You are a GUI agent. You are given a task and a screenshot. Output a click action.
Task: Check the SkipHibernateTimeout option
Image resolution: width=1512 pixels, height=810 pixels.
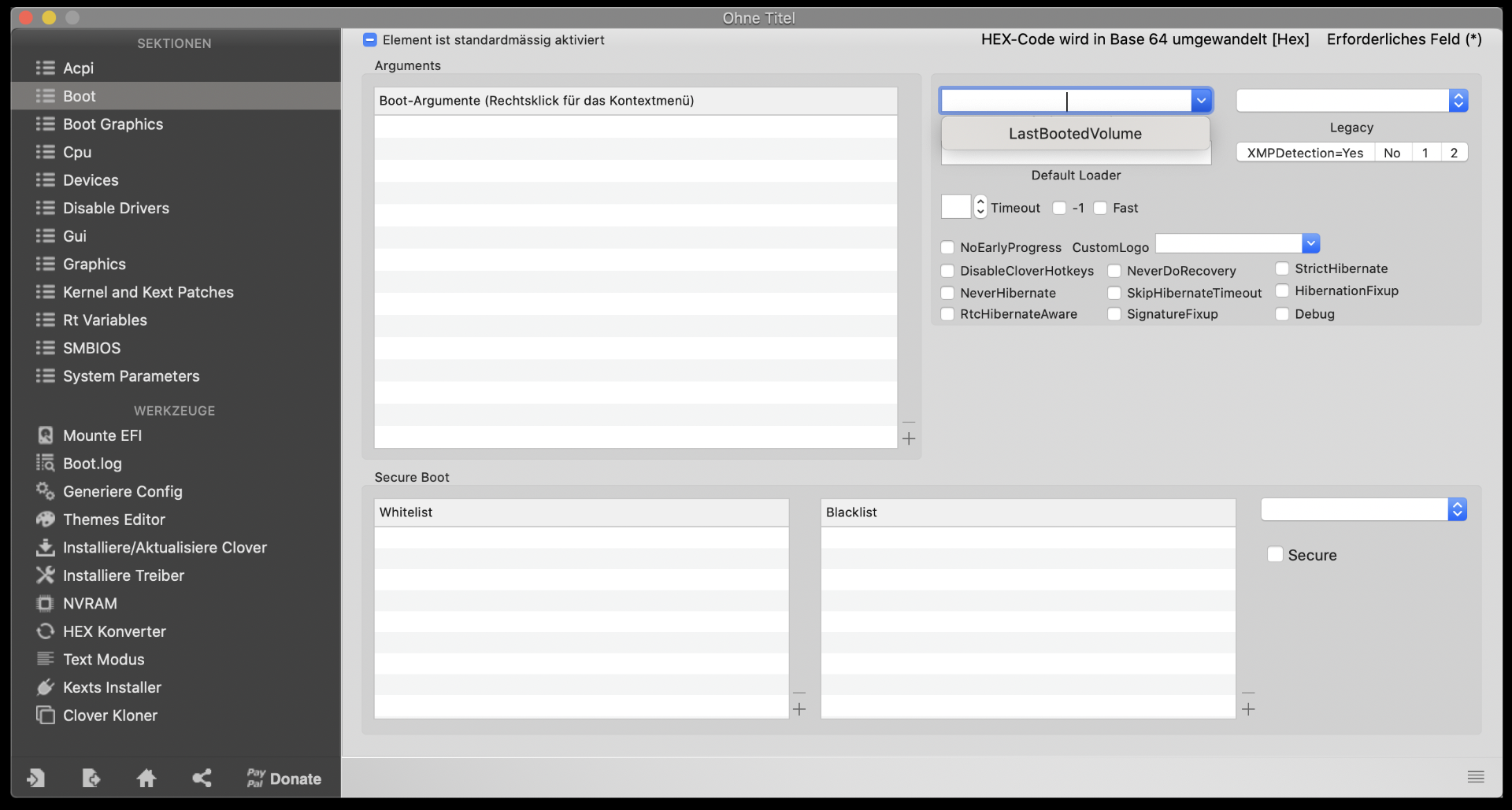pyautogui.click(x=1115, y=293)
